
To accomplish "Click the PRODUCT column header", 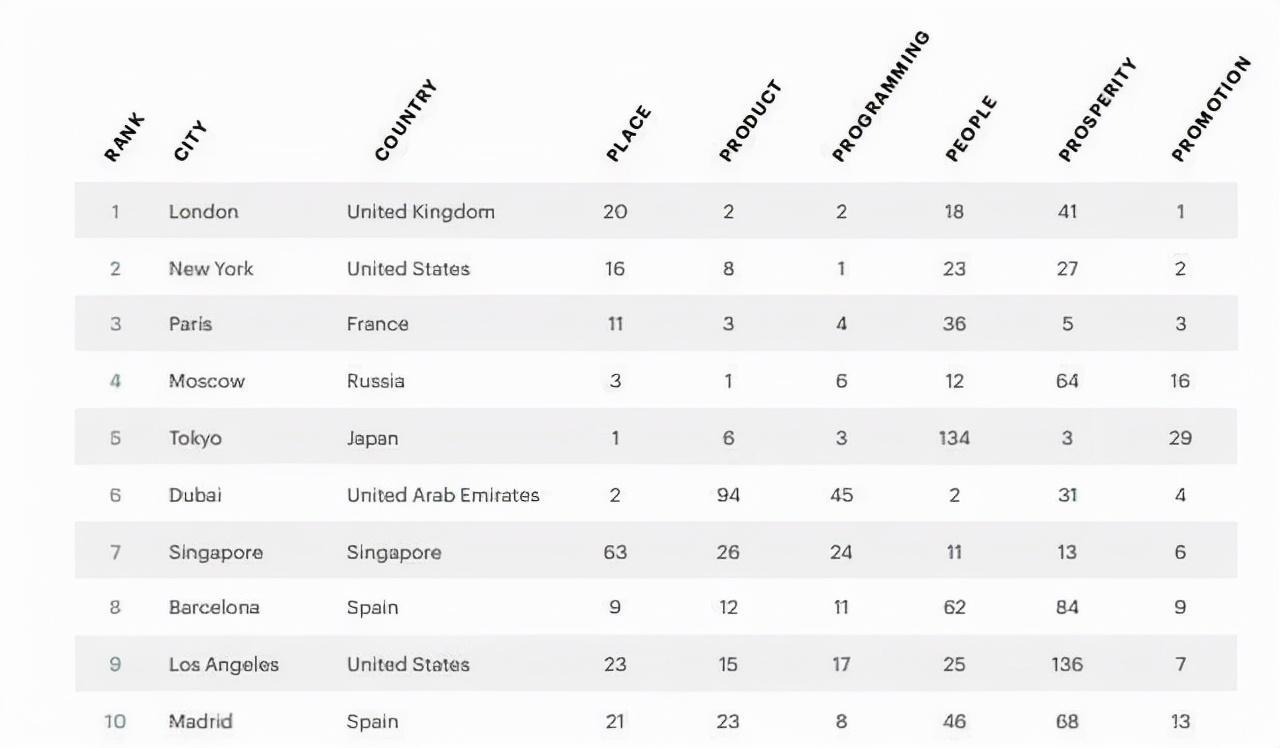I will (750, 121).
